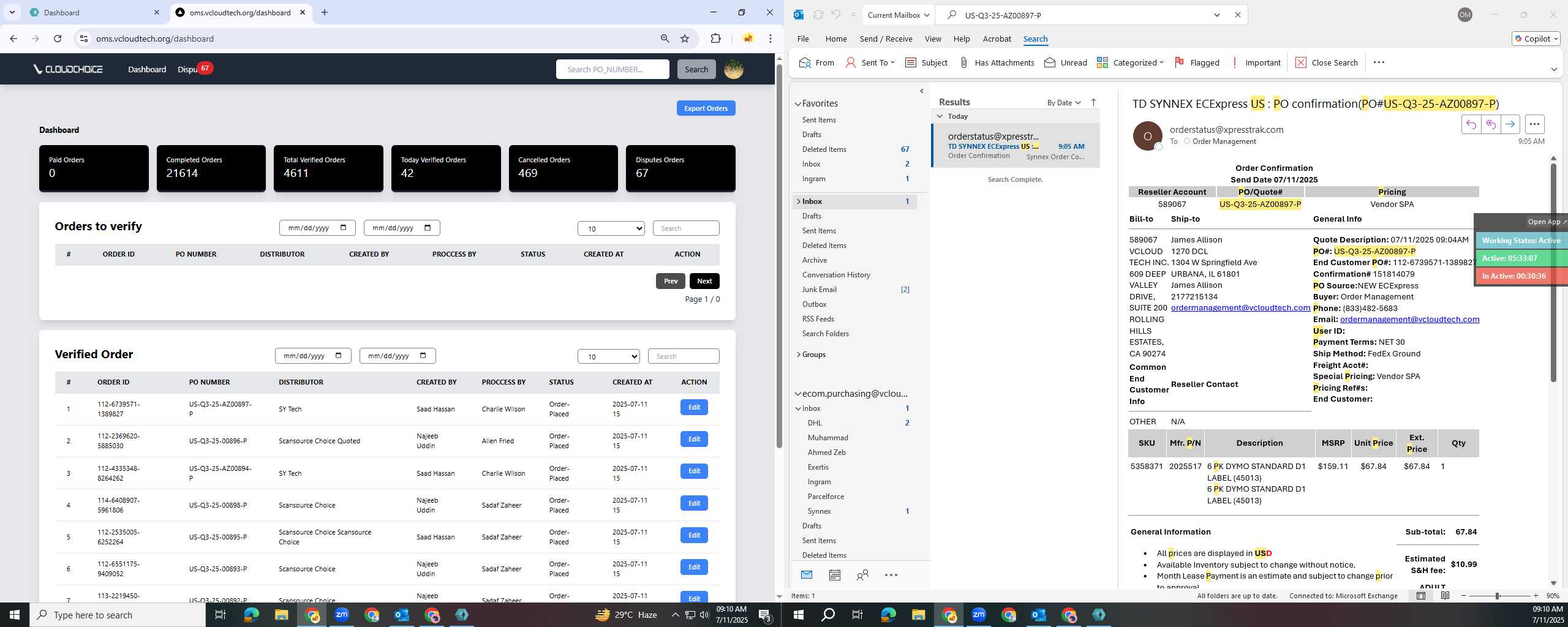Open the browser extensions puzzle icon
The height and width of the screenshot is (627, 1568).
tap(715, 39)
